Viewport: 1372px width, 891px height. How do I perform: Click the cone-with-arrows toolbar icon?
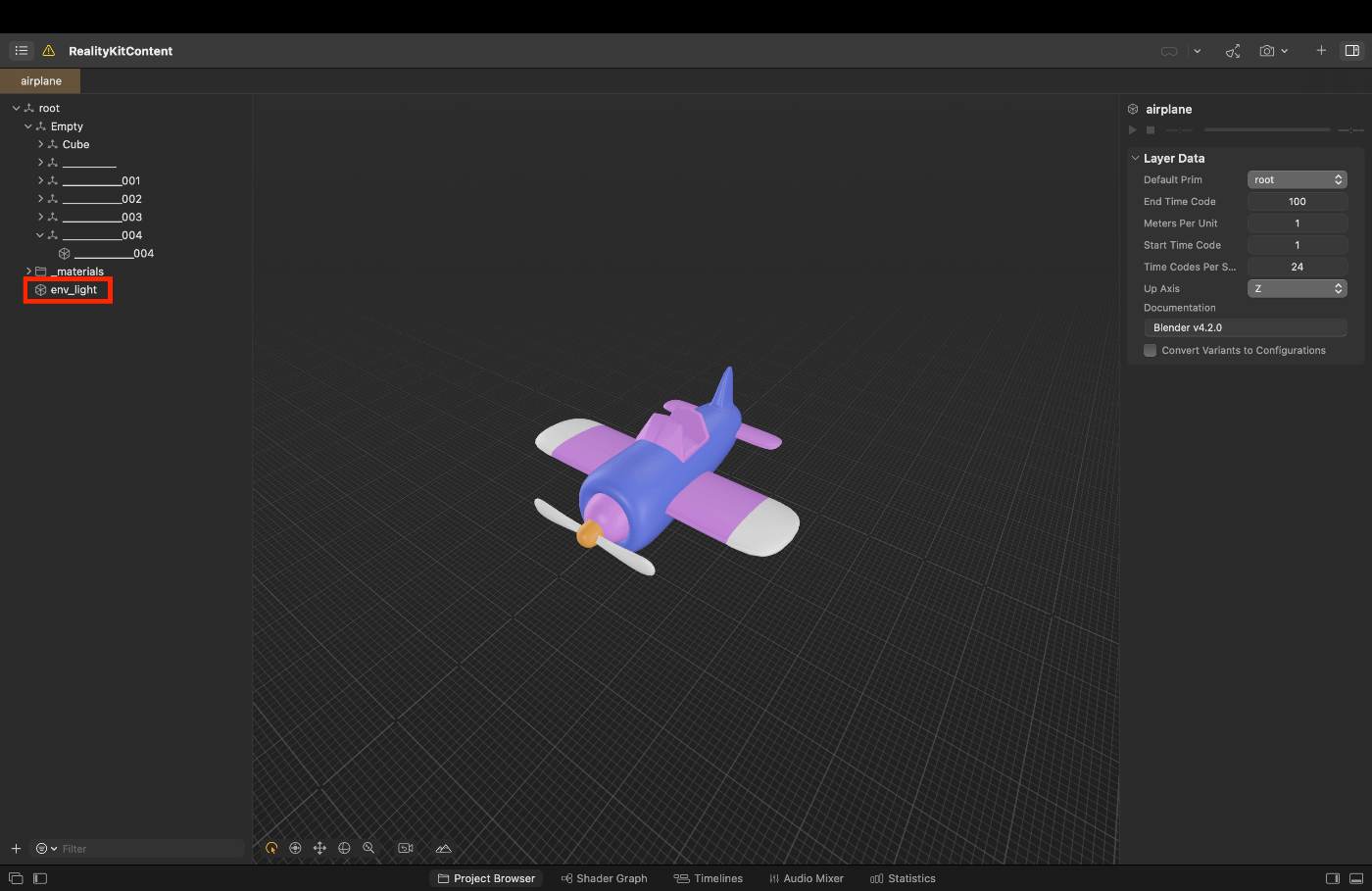[1233, 51]
